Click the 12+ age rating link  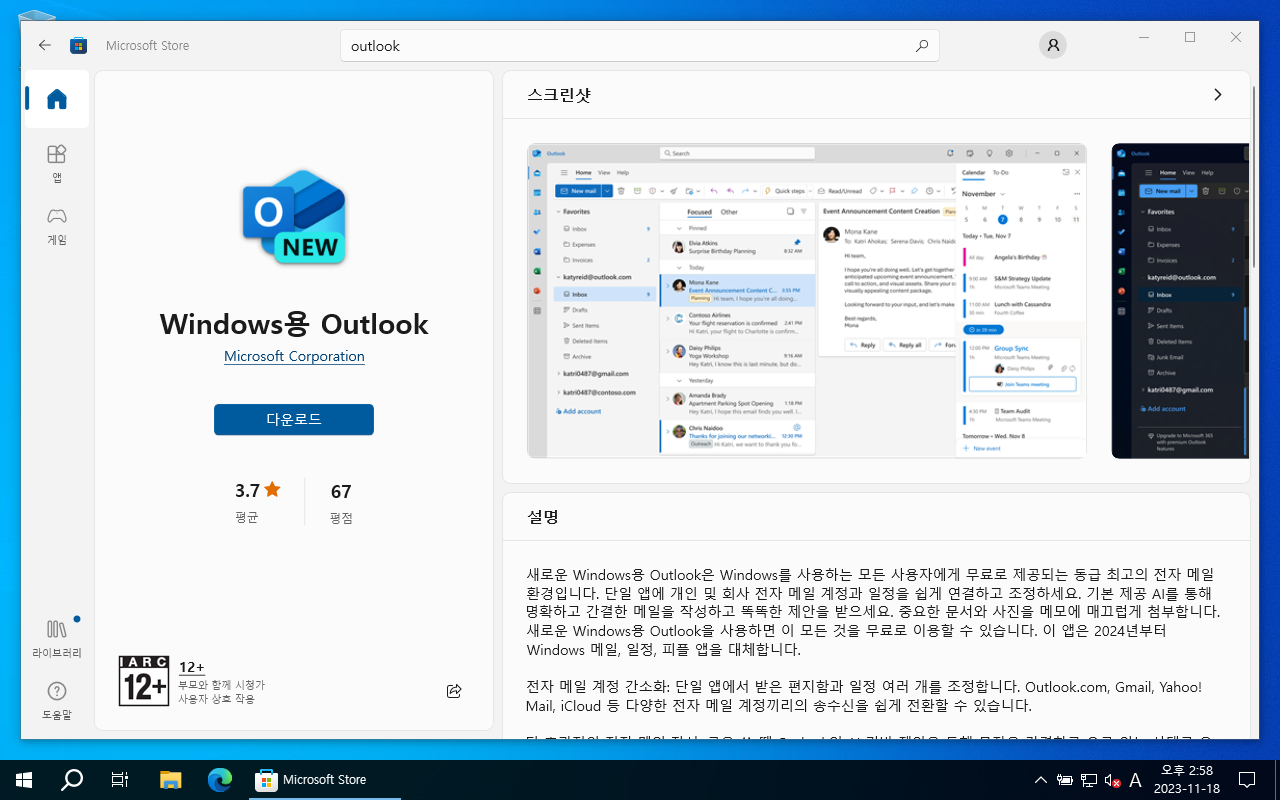(192, 667)
